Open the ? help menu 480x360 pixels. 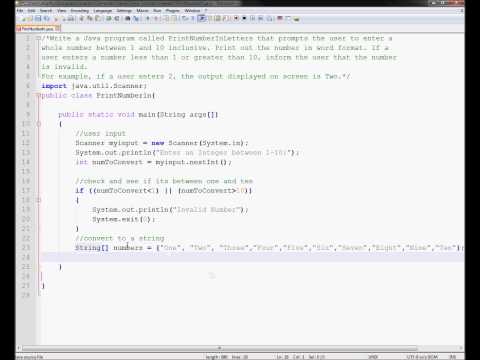(206, 11)
